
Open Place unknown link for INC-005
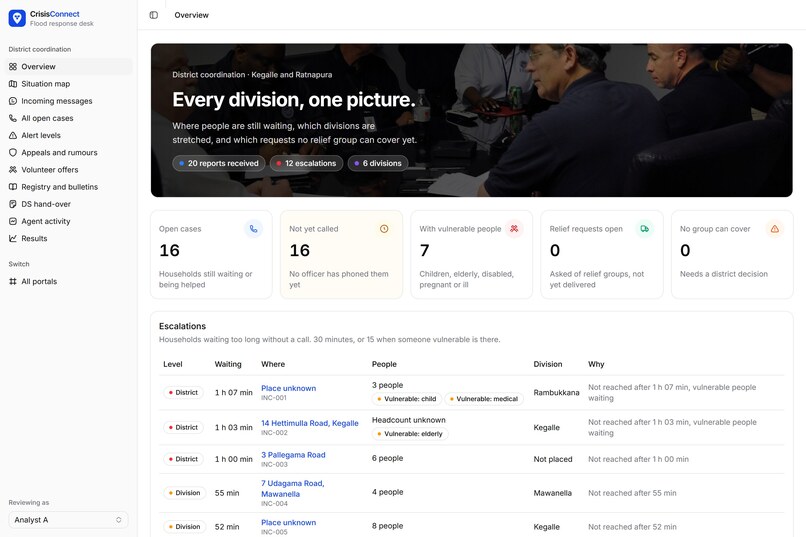pos(288,523)
